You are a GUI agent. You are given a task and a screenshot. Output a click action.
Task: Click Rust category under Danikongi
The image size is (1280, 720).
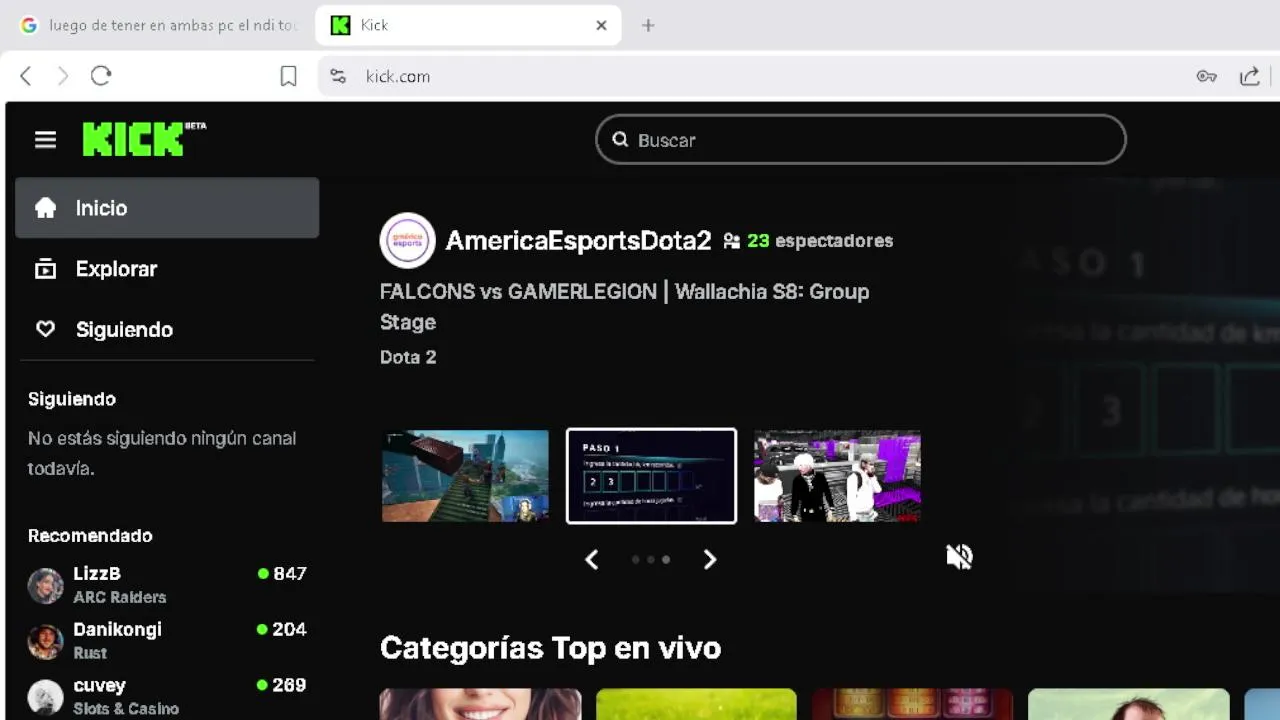coord(90,653)
